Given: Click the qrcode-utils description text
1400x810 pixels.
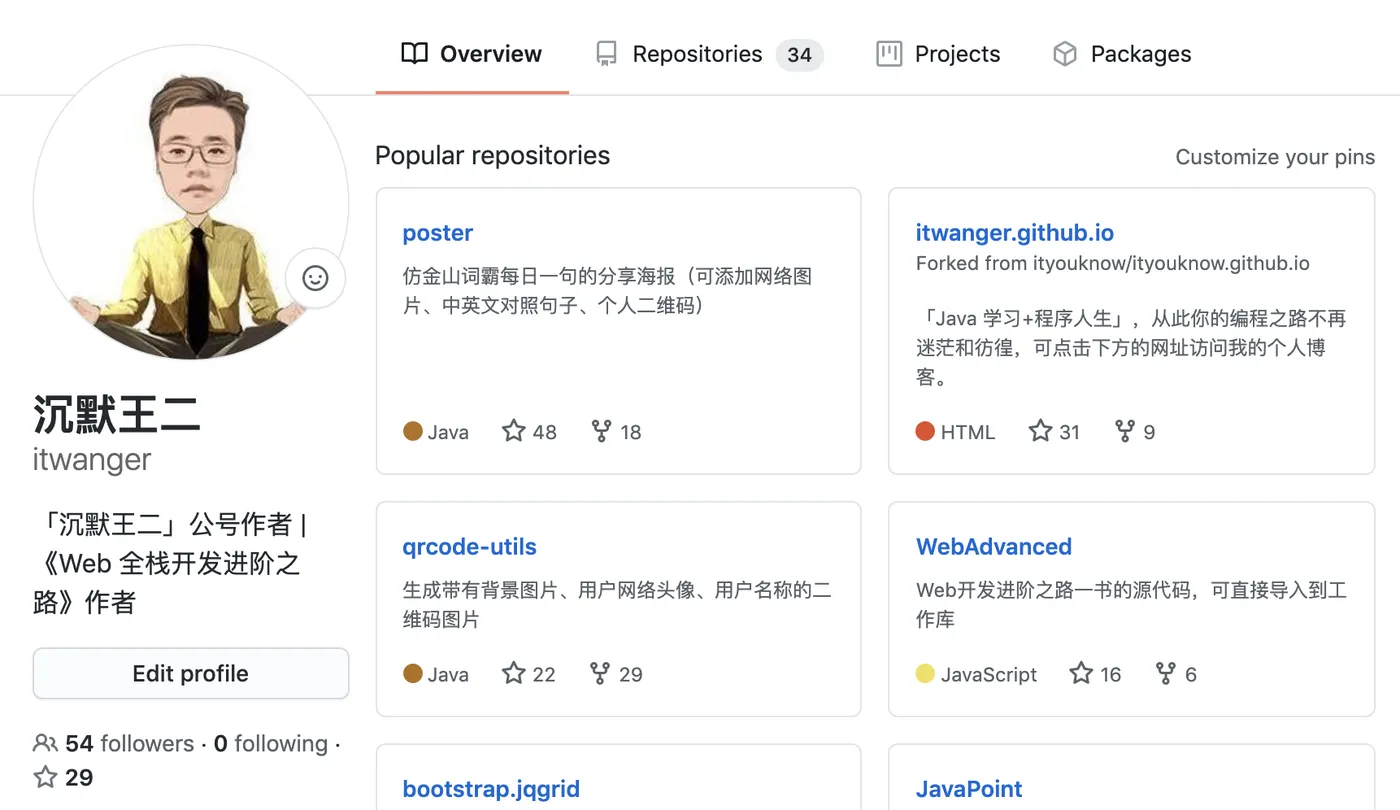Looking at the screenshot, I should coord(617,605).
